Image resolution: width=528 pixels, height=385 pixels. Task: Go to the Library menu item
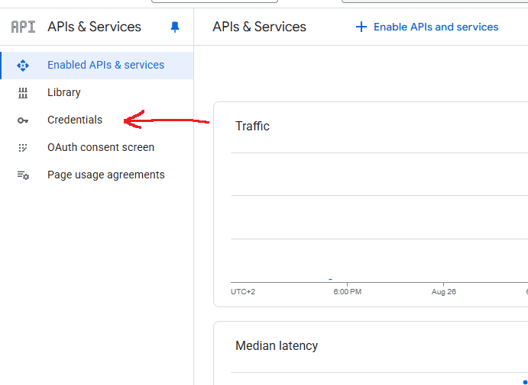coord(97,93)
